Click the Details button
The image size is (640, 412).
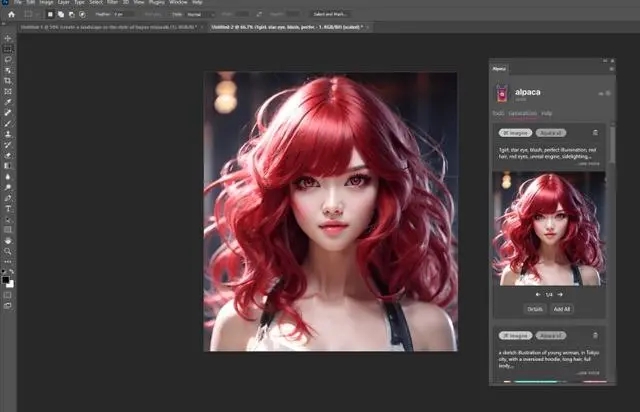pos(535,309)
